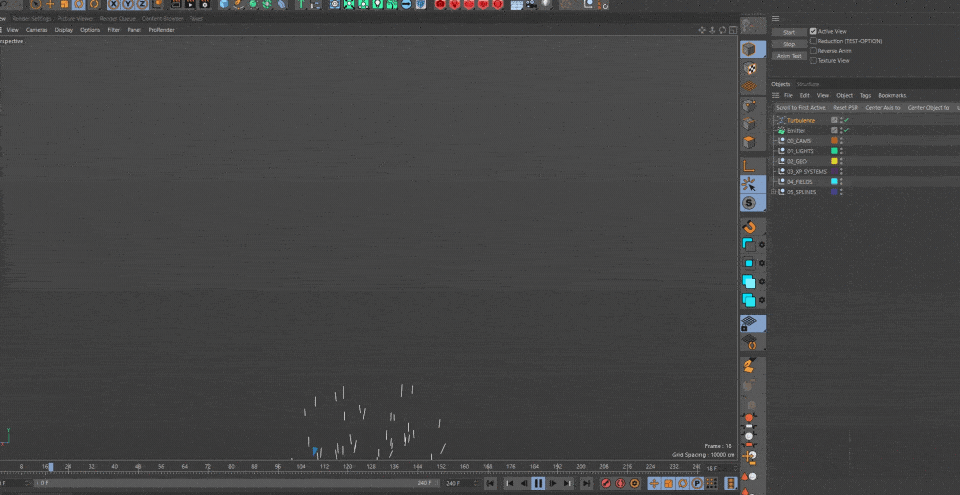Screen dimensions: 960x495
Task: Click the Center Axis to button
Action: (x=882, y=108)
